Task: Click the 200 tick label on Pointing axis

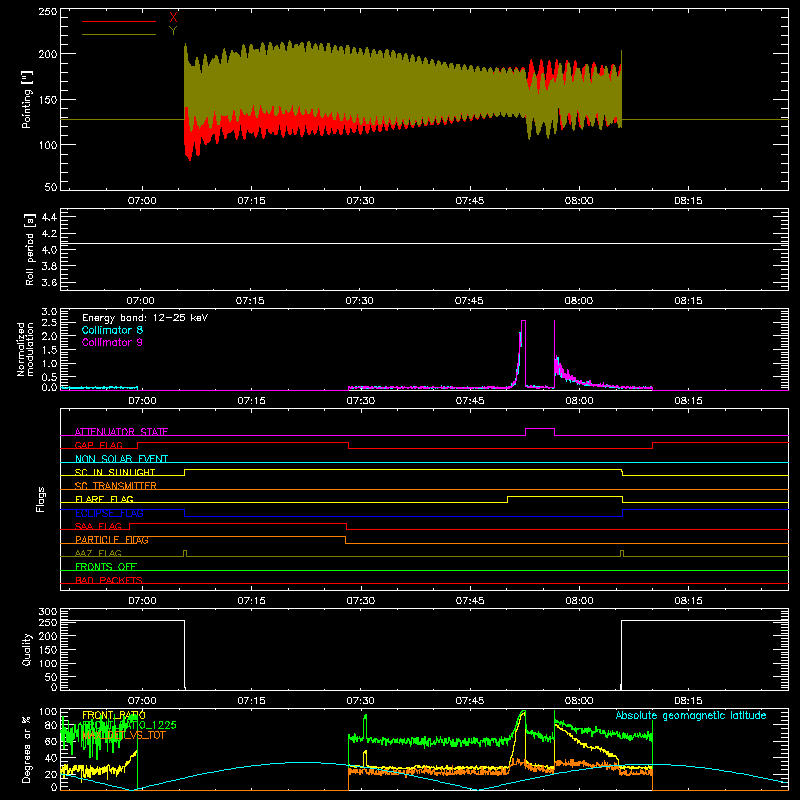Action: click(x=48, y=54)
